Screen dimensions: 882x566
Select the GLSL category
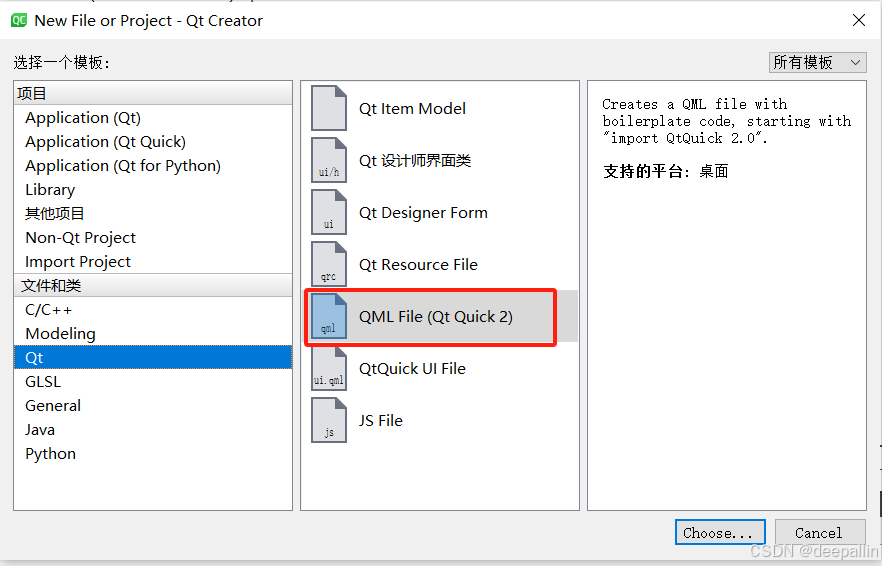coord(153,381)
